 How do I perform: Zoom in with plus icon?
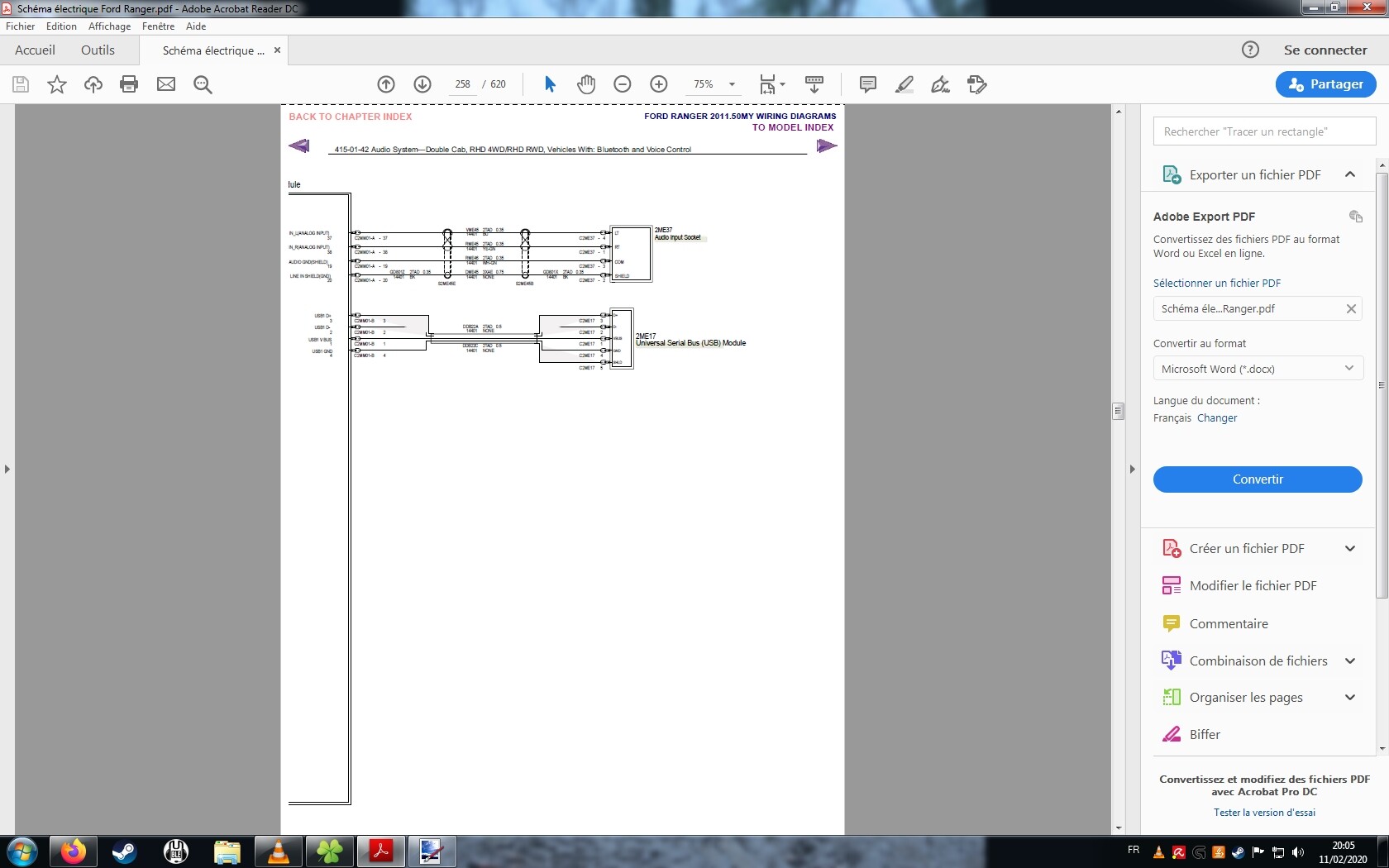click(x=659, y=84)
